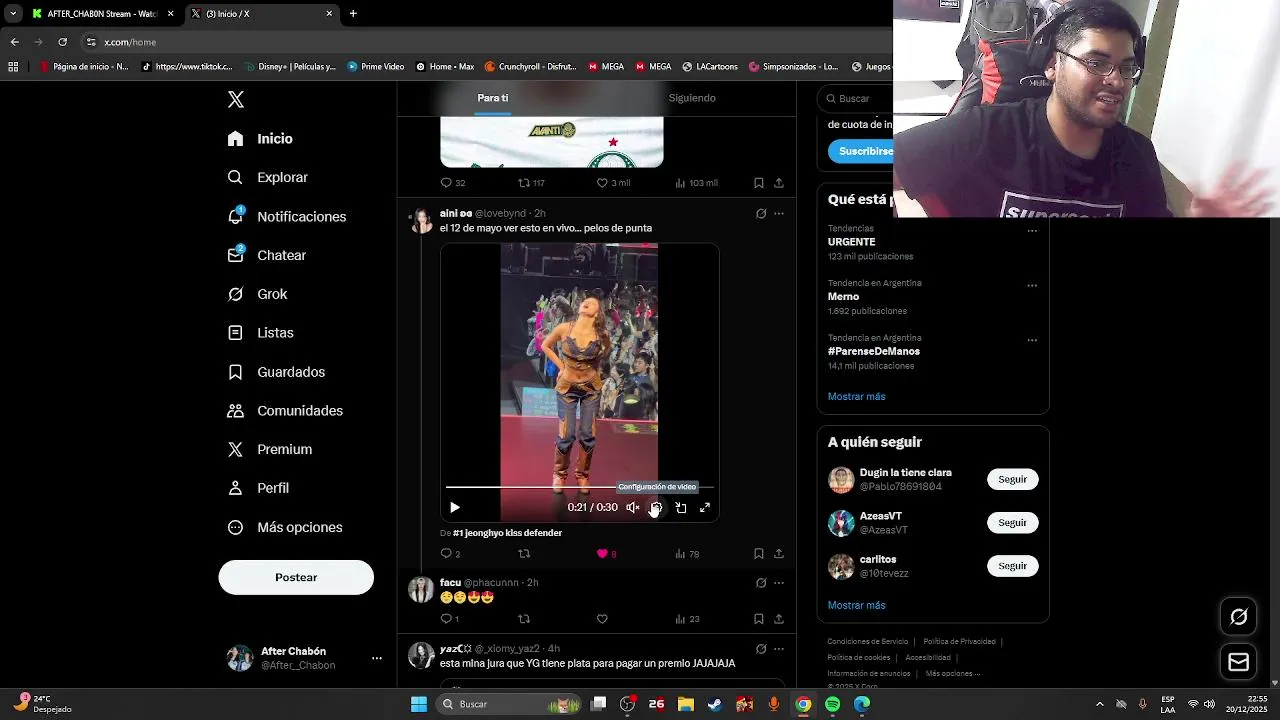The width and height of the screenshot is (1280, 720).
Task: Reload the browser page
Action: [62, 42]
